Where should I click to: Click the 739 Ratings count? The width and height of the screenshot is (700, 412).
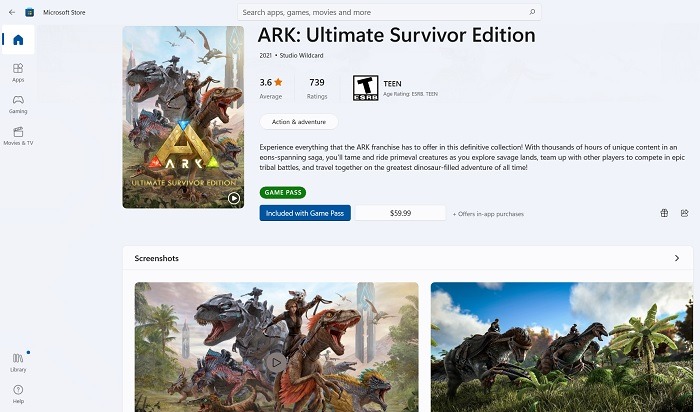[317, 88]
